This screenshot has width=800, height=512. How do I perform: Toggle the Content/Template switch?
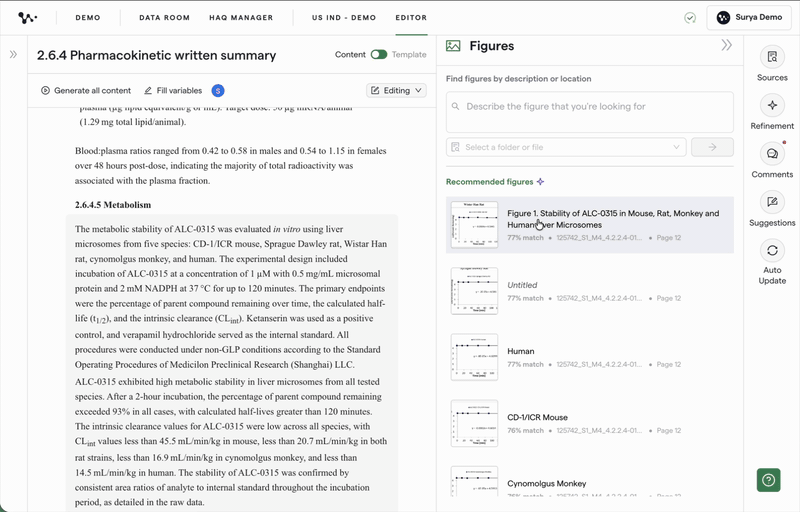pos(379,55)
